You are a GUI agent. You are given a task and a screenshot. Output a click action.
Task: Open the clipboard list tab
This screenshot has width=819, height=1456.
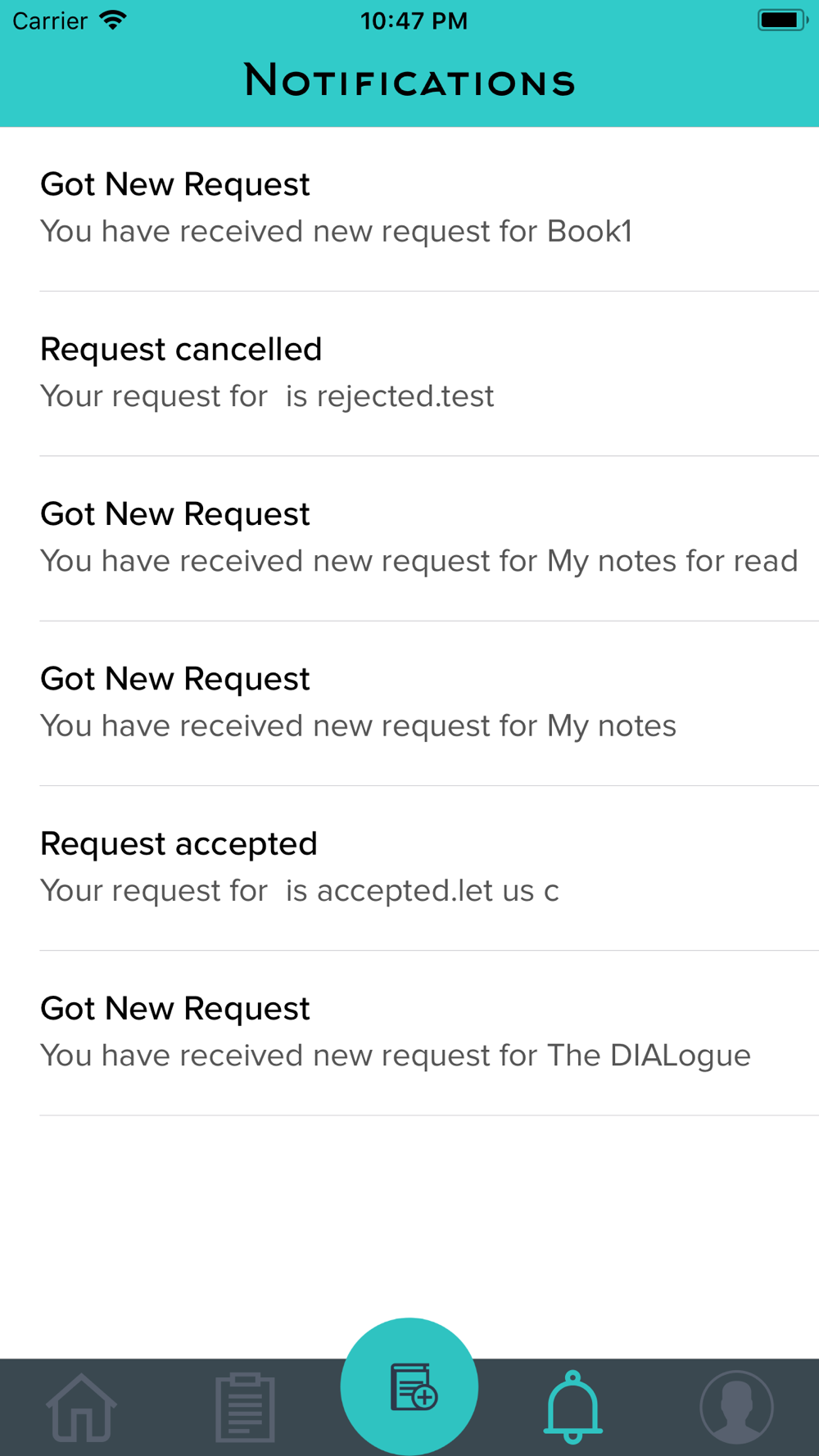[245, 1407]
